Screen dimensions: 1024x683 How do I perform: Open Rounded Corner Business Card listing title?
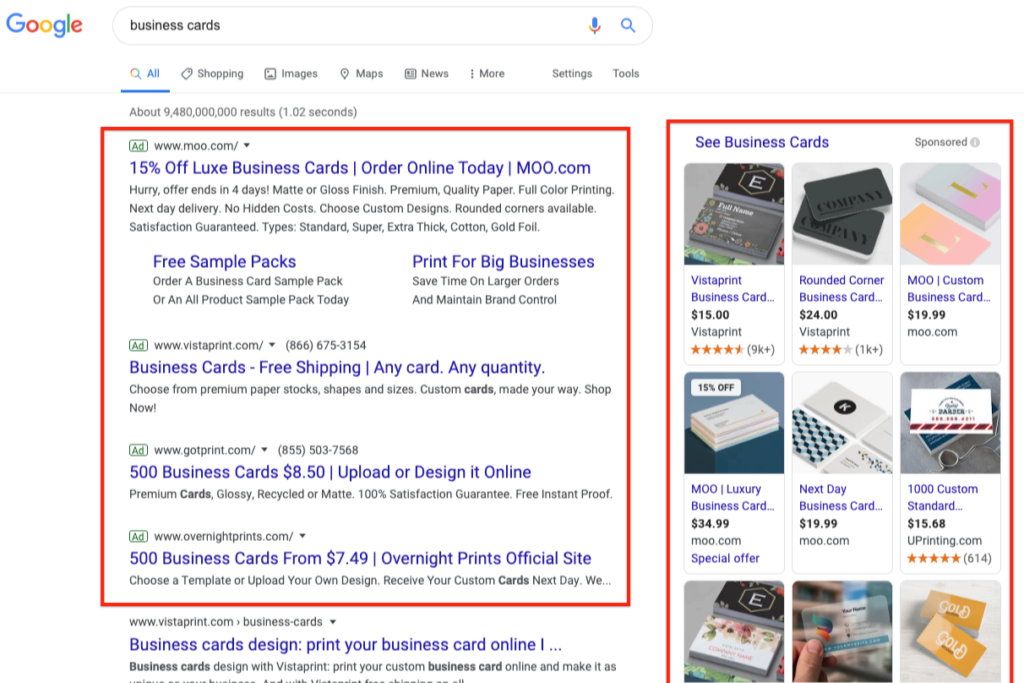(841, 289)
